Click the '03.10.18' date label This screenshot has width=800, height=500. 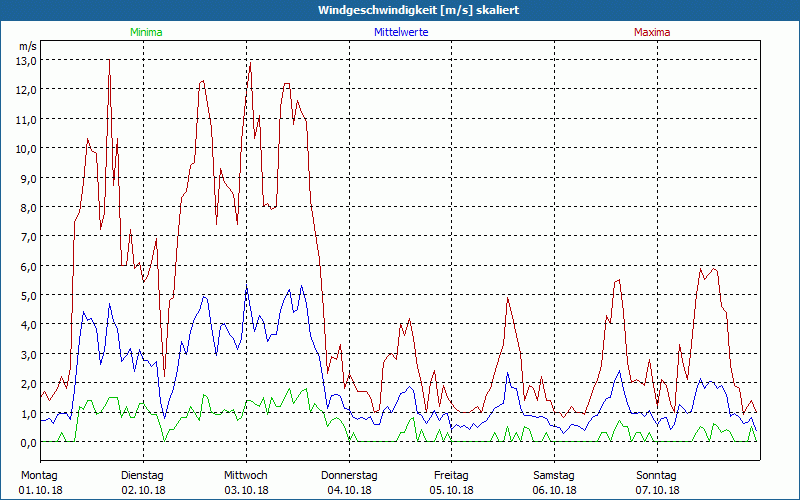click(x=246, y=490)
